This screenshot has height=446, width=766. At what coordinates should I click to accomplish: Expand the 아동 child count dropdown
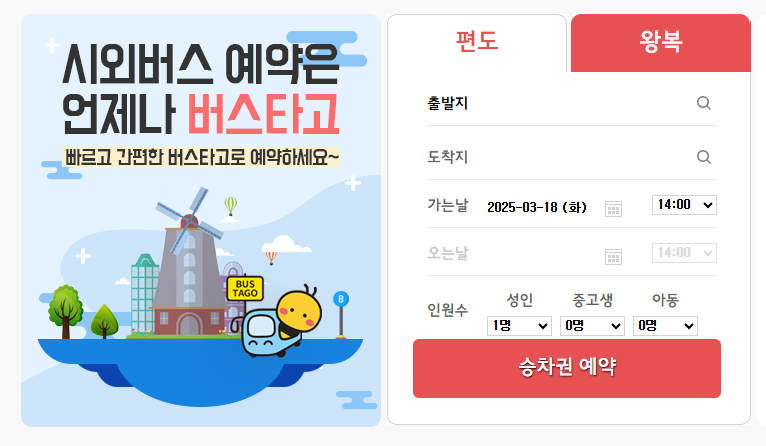point(665,326)
